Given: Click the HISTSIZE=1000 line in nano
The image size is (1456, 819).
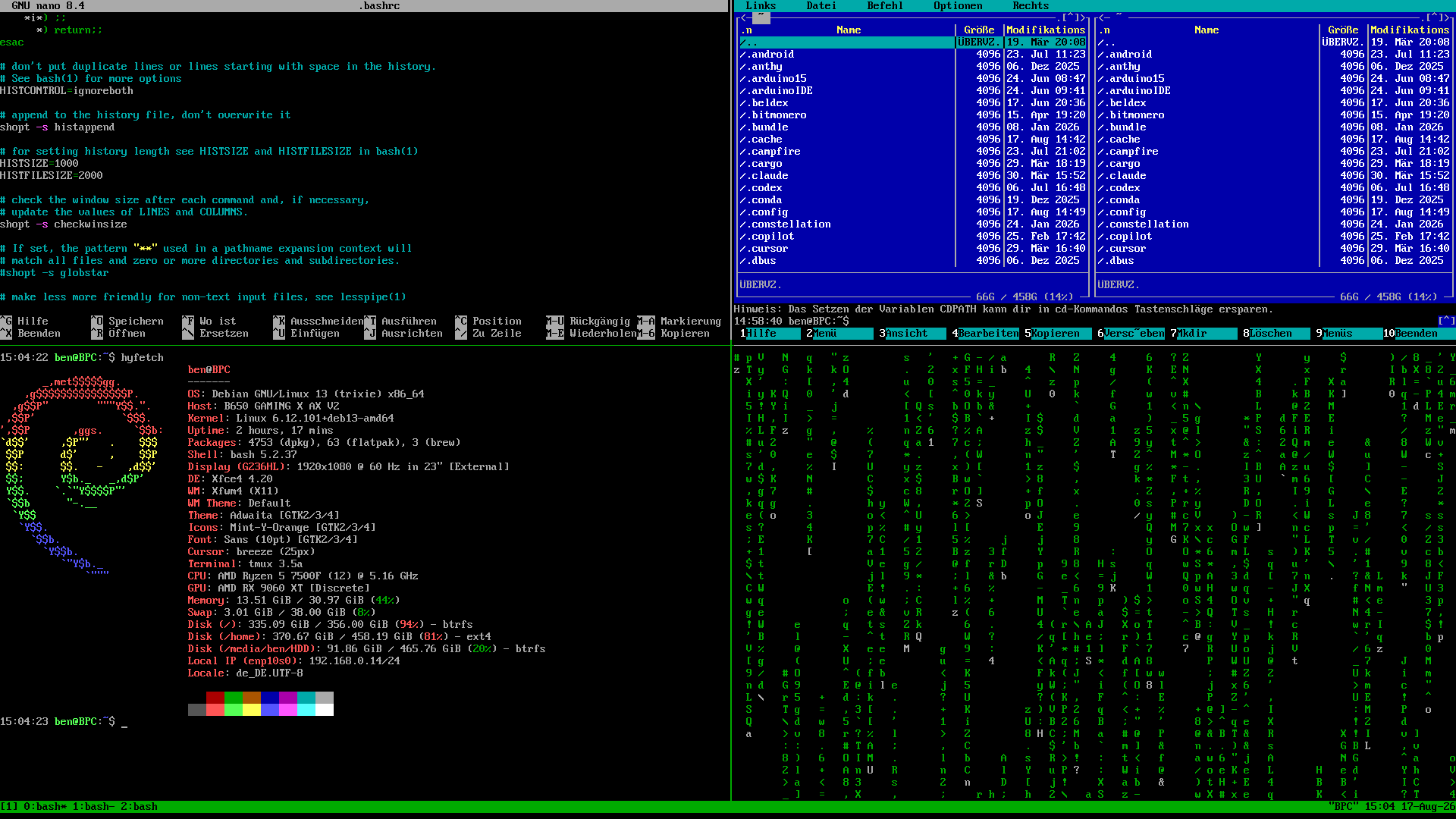Looking at the screenshot, I should point(39,164).
